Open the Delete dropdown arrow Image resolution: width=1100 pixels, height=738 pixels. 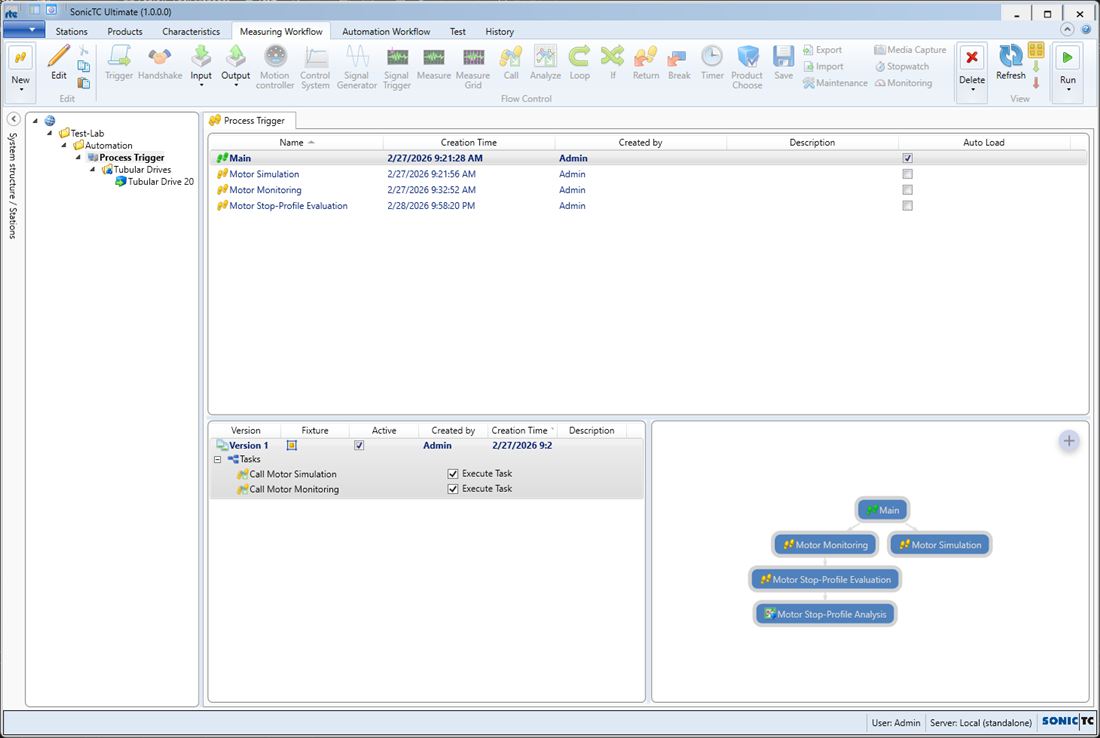click(972, 90)
